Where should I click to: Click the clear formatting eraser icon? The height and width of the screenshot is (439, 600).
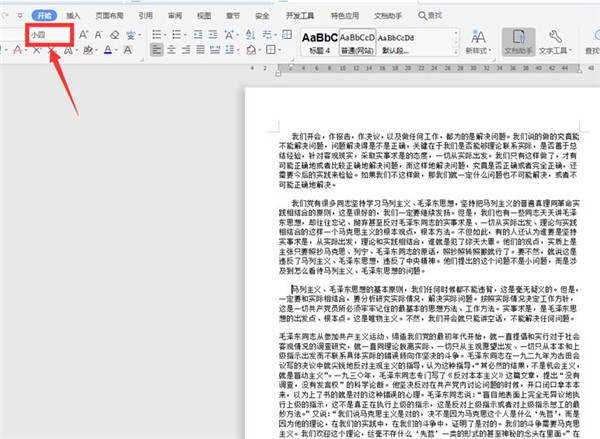coord(115,34)
